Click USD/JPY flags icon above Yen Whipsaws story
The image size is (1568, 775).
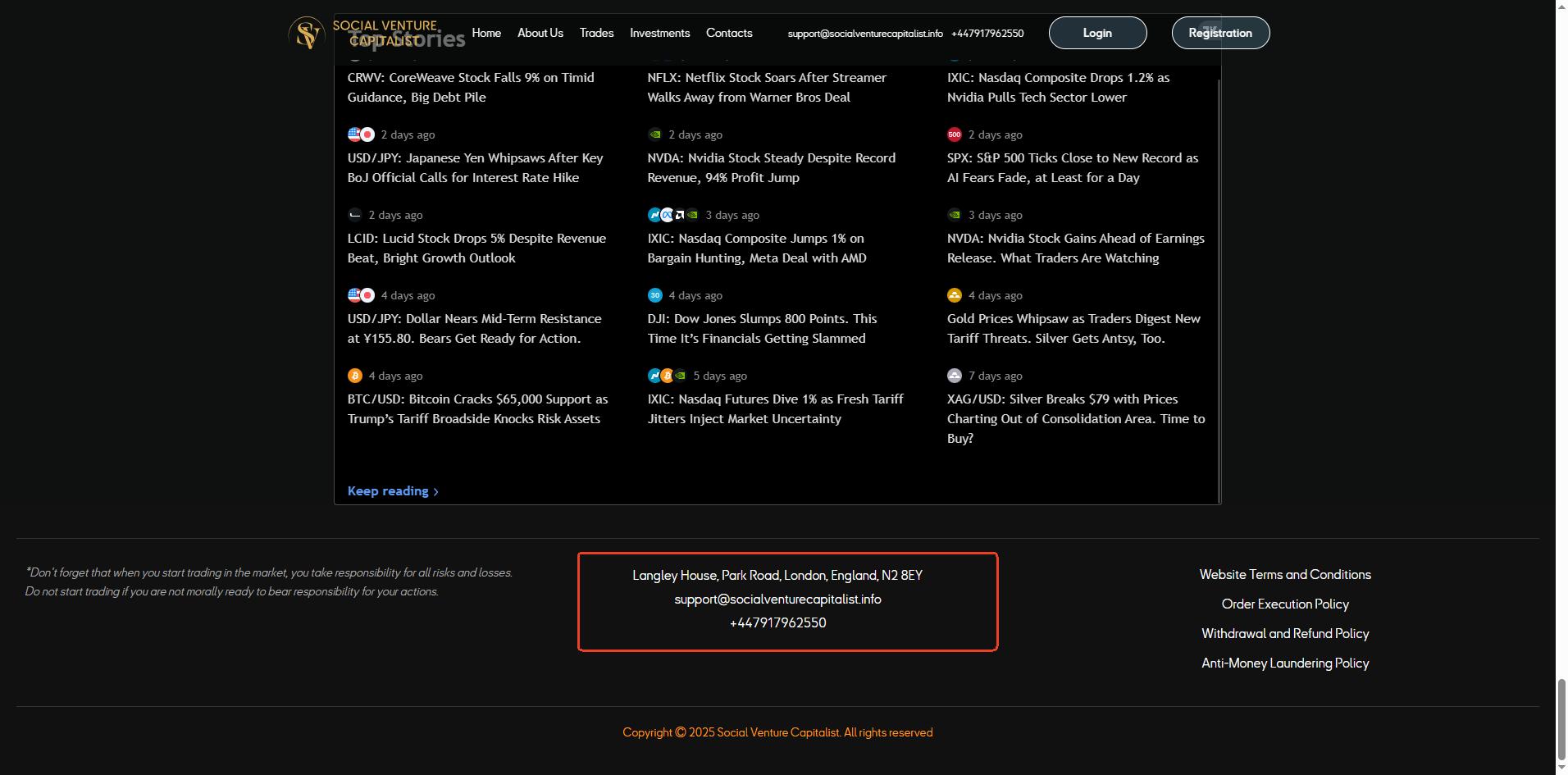(361, 134)
